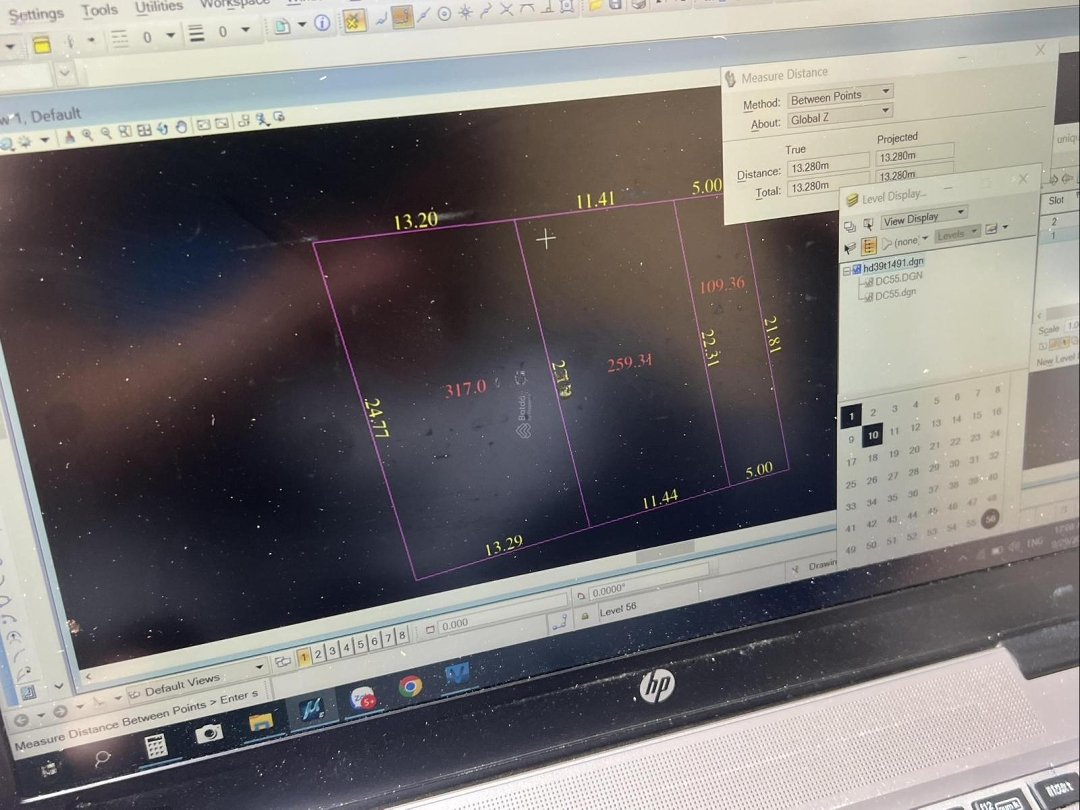Select the DC55.DGN reference file
Viewport: 1080px width, 810px height.
[898, 278]
